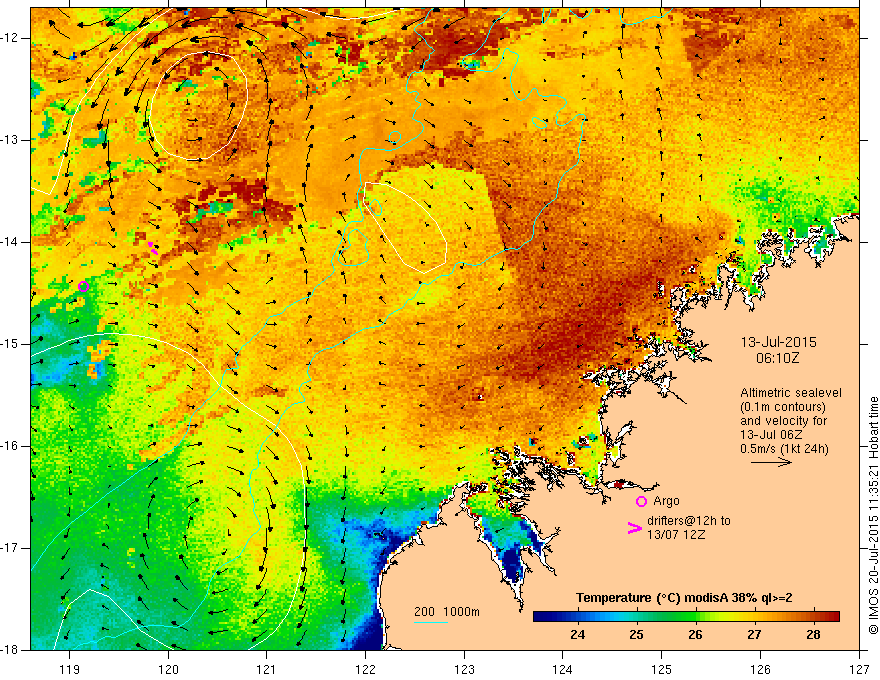The image size is (880, 680).
Task: Click the '13-Jul 06Z' caption line
Action: pos(771,435)
